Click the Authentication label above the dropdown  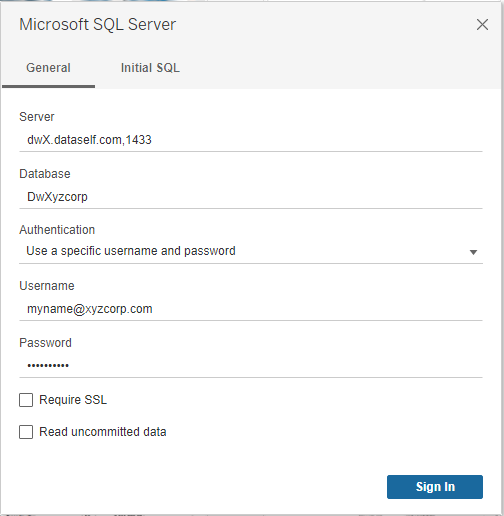(57, 230)
